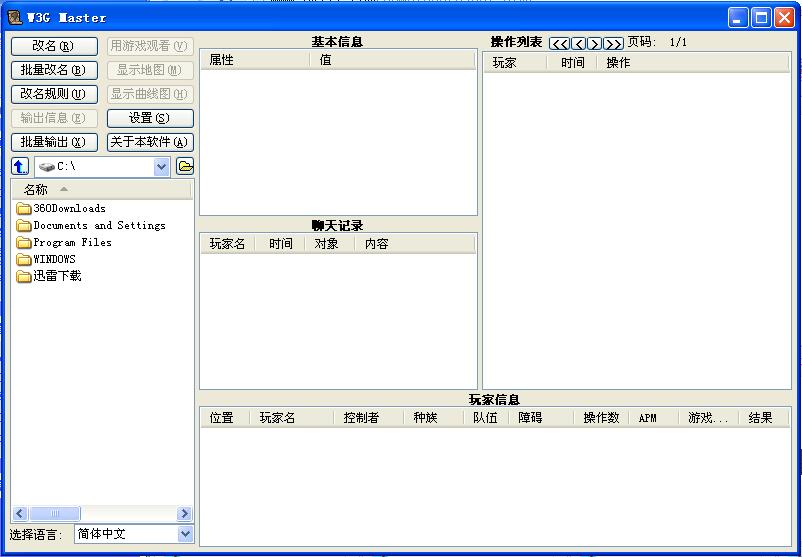Click the 批量输出(X) batch export button
Viewport: 802px width, 557px height.
(x=54, y=142)
